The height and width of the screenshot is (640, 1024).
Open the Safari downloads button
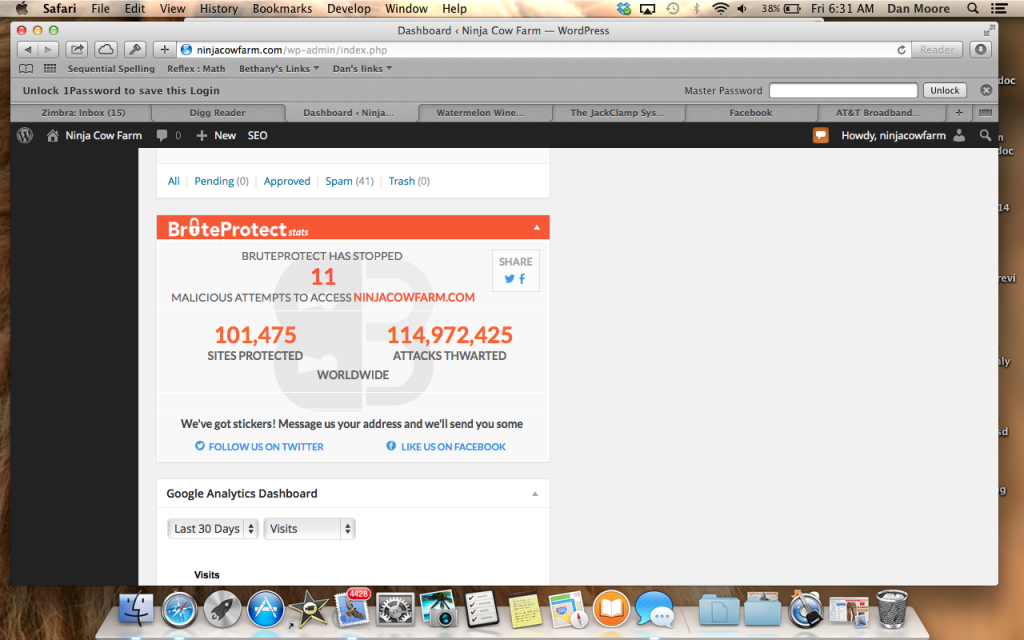[x=980, y=50]
